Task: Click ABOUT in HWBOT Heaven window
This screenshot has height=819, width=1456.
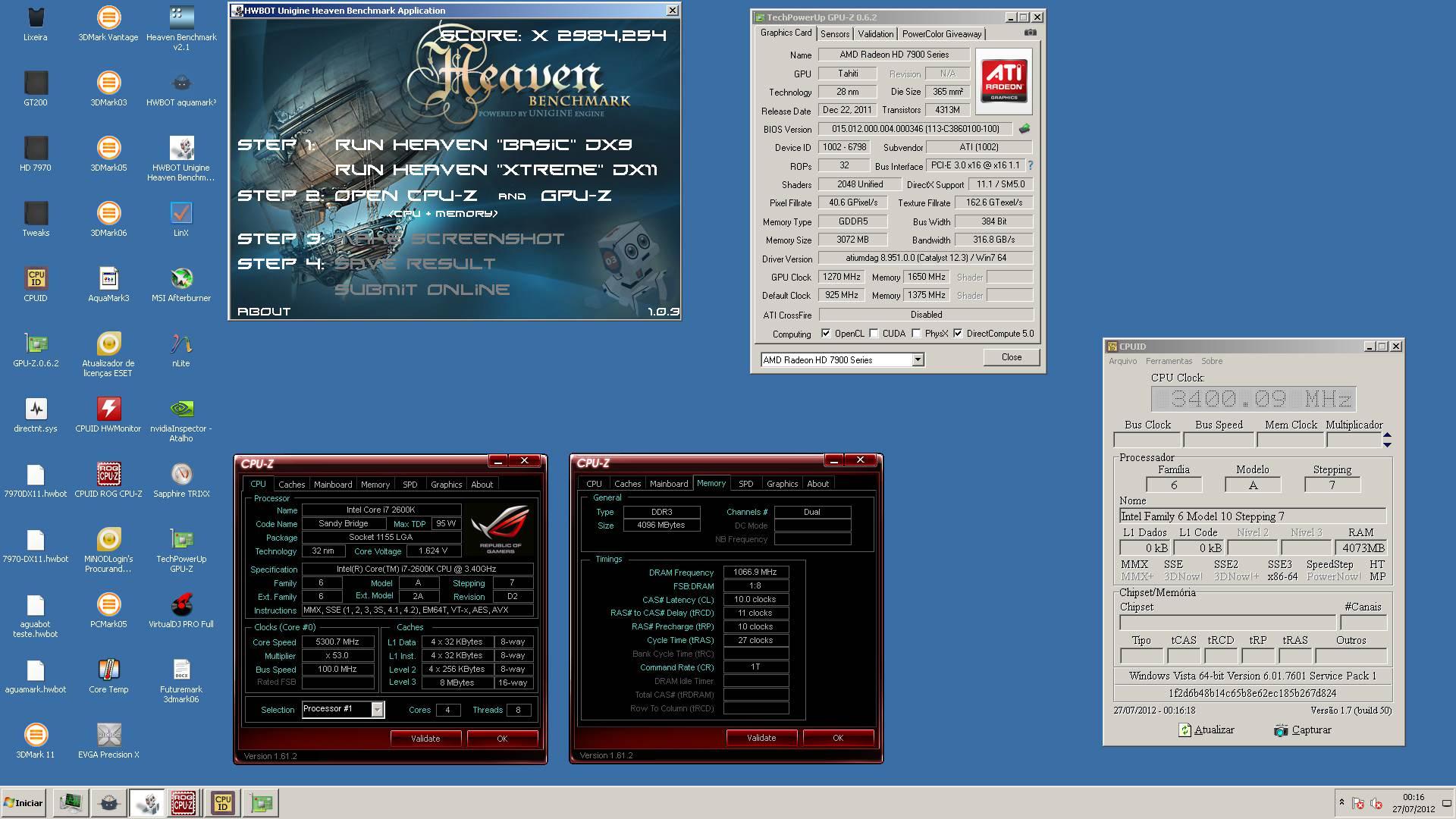Action: [264, 312]
